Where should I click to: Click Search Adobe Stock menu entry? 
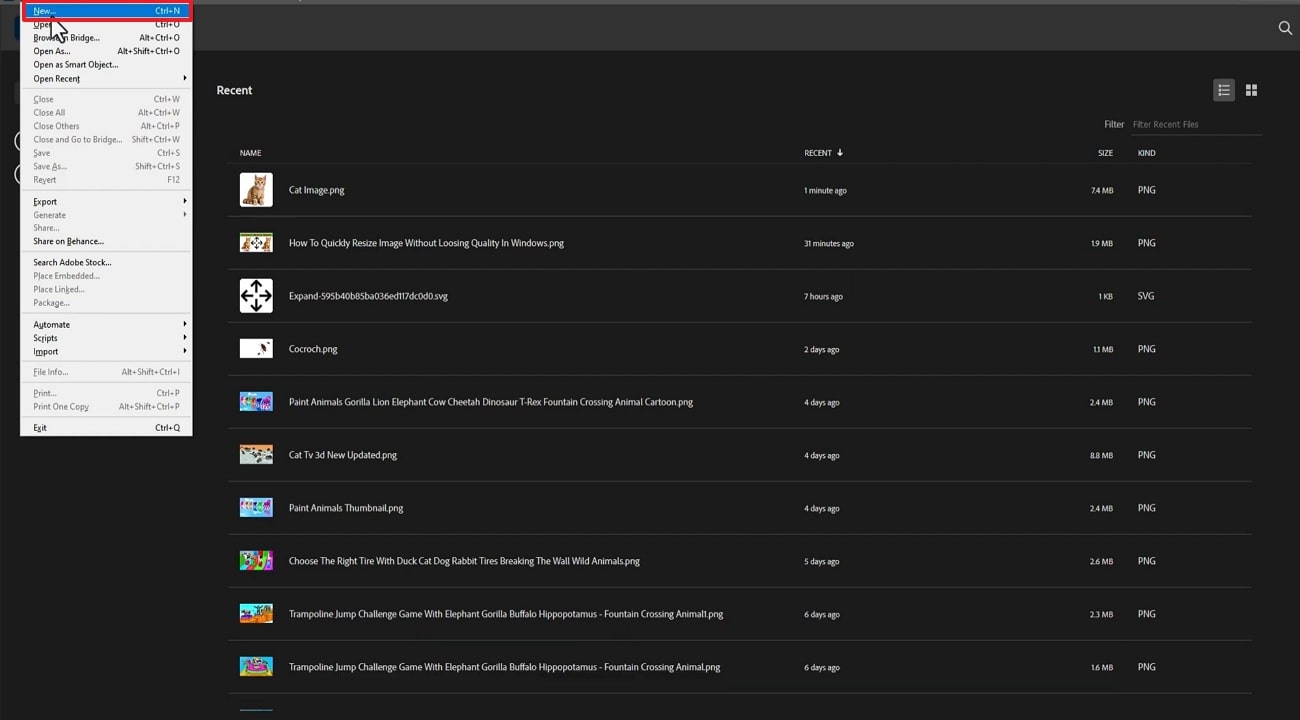tap(72, 262)
